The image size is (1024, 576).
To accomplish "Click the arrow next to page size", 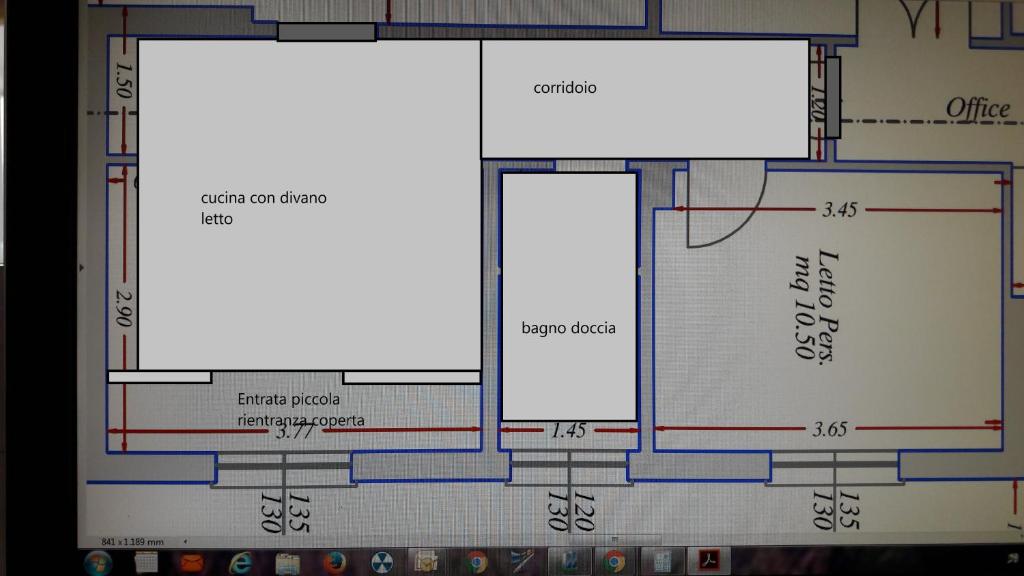I will (x=185, y=541).
